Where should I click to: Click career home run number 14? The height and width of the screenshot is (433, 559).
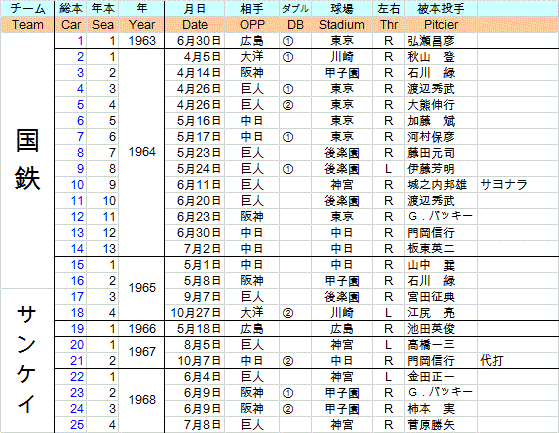(71, 248)
